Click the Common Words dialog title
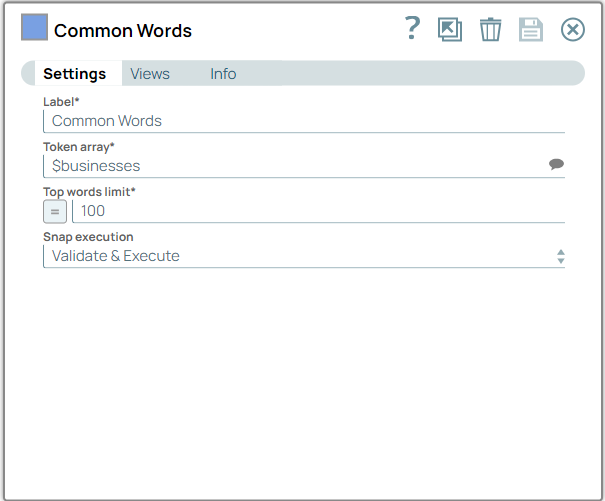Viewport: 605px width, 501px height. [x=123, y=30]
